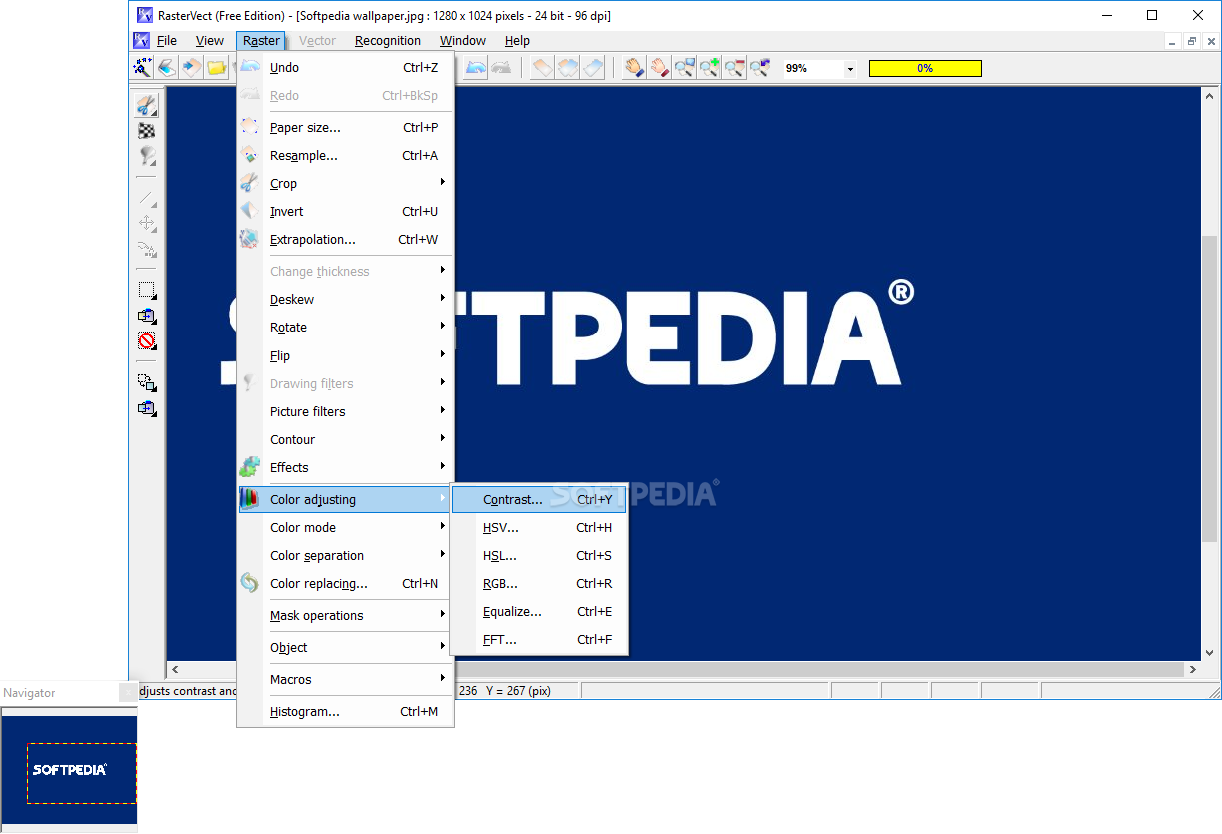This screenshot has height=834, width=1222.
Task: Click the horizontal scrollbar right arrow
Action: click(1192, 670)
